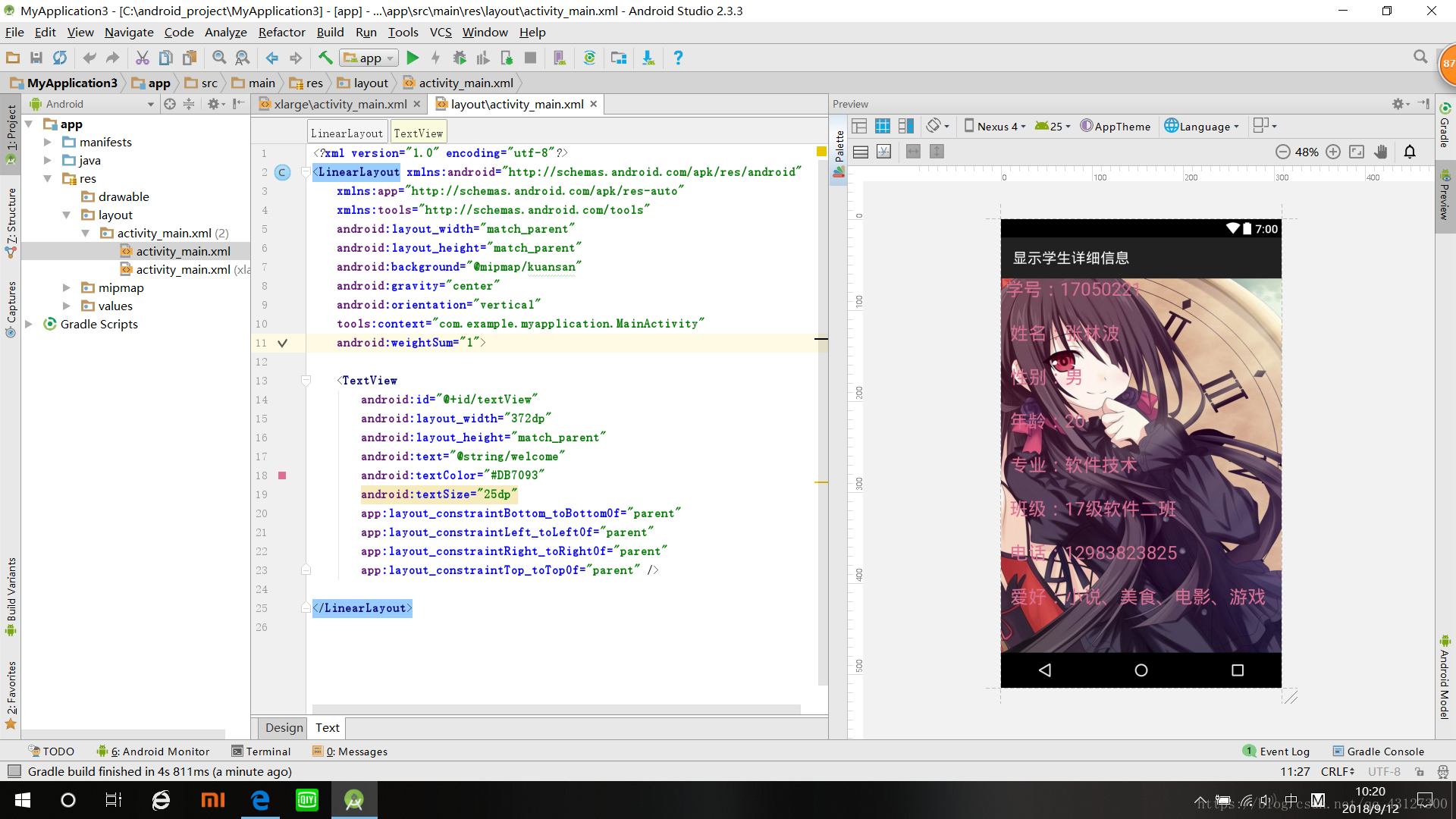This screenshot has width=1456, height=819.
Task: Click the Undo arrow in the toolbar
Action: 89,58
